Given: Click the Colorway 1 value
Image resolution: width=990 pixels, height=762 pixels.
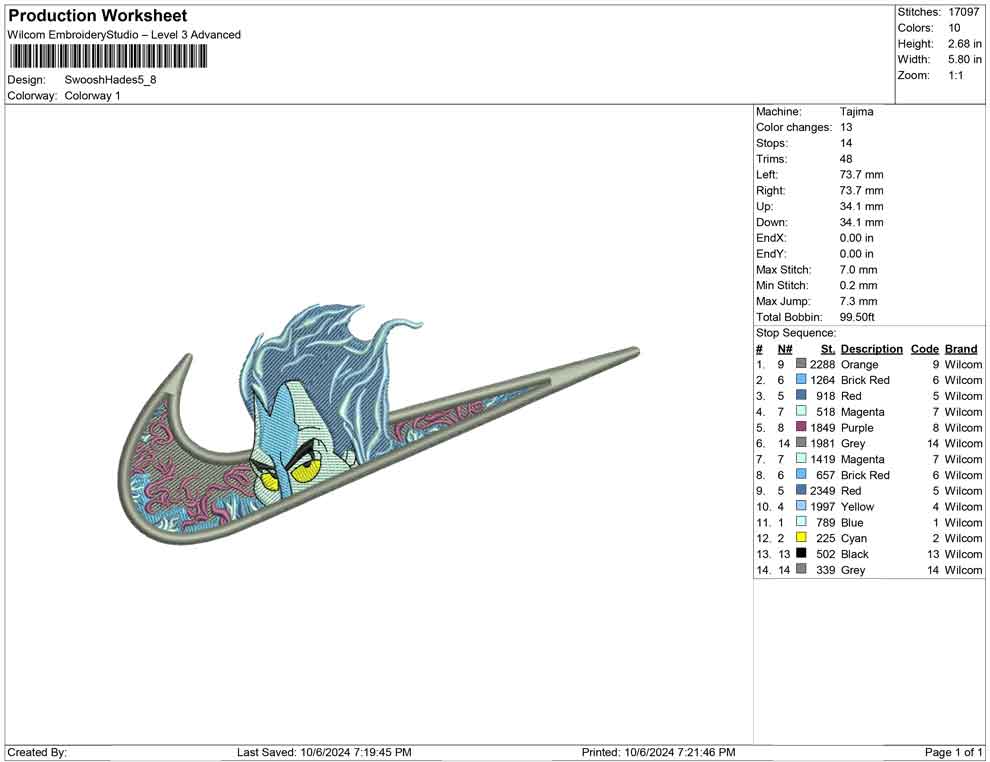Looking at the screenshot, I should pyautogui.click(x=92, y=95).
